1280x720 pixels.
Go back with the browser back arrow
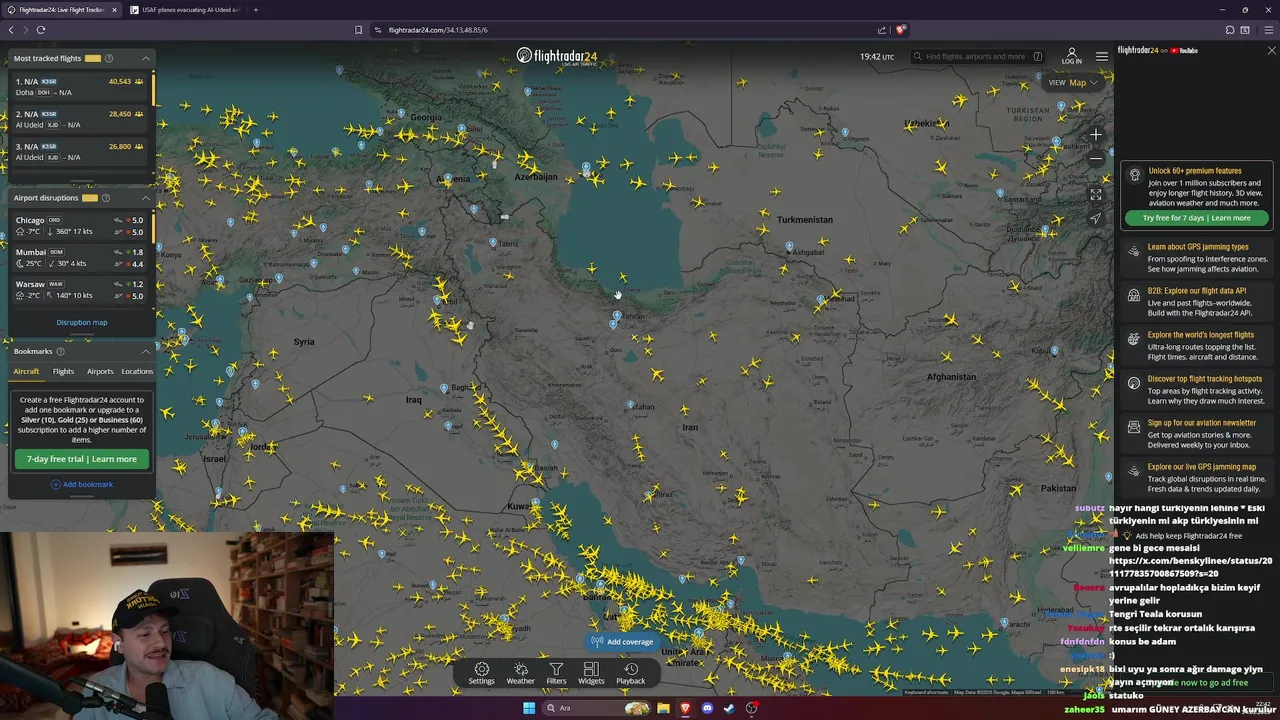click(11, 30)
